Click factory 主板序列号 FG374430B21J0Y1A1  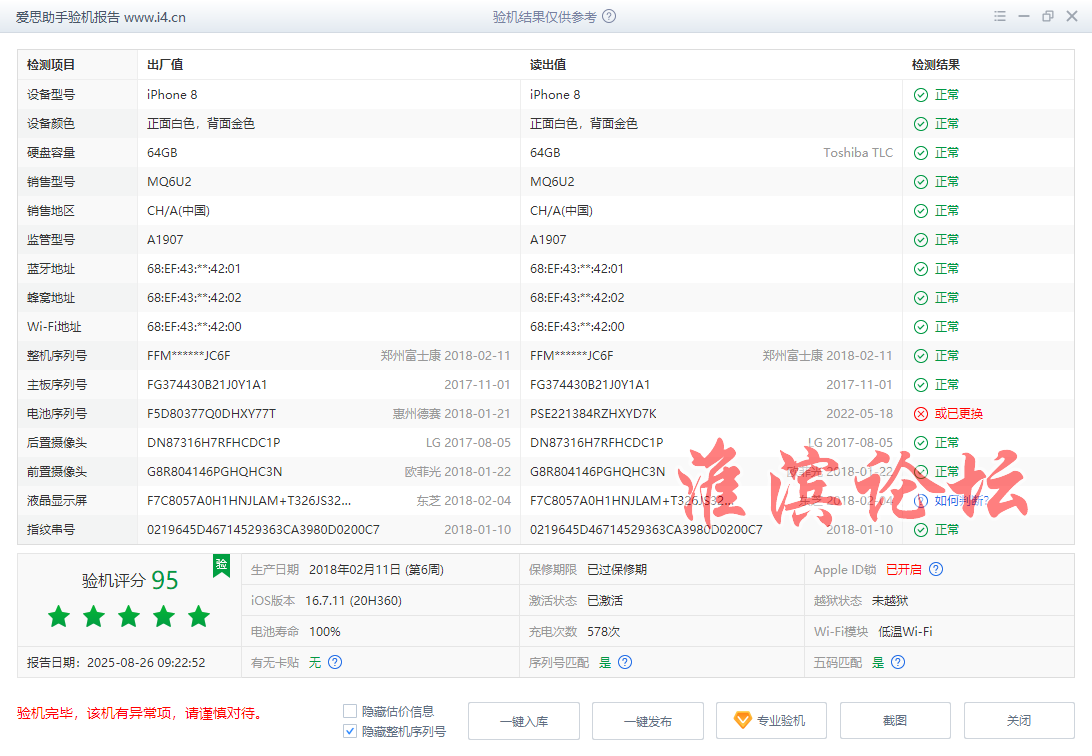pyautogui.click(x=208, y=384)
